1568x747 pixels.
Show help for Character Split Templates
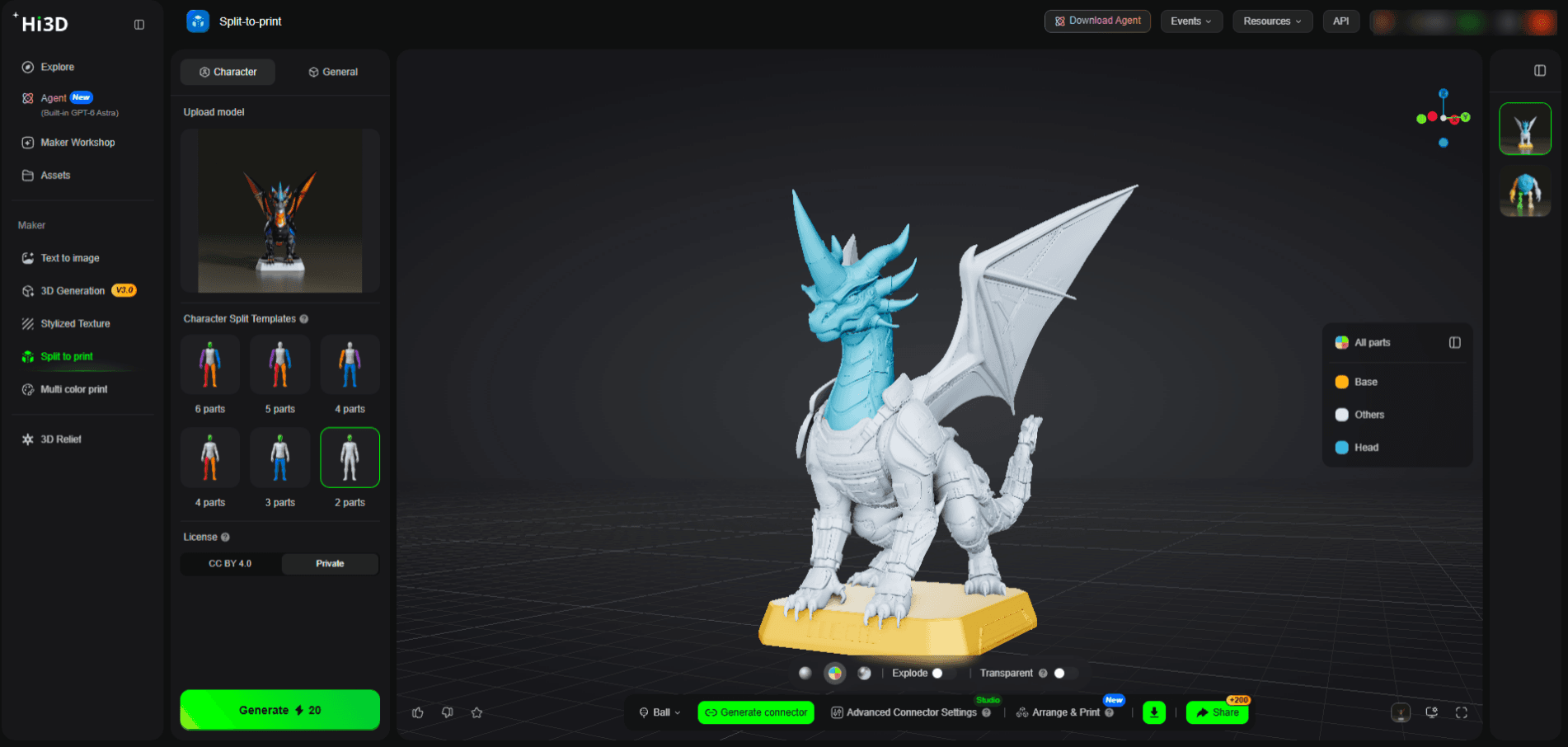pos(304,319)
